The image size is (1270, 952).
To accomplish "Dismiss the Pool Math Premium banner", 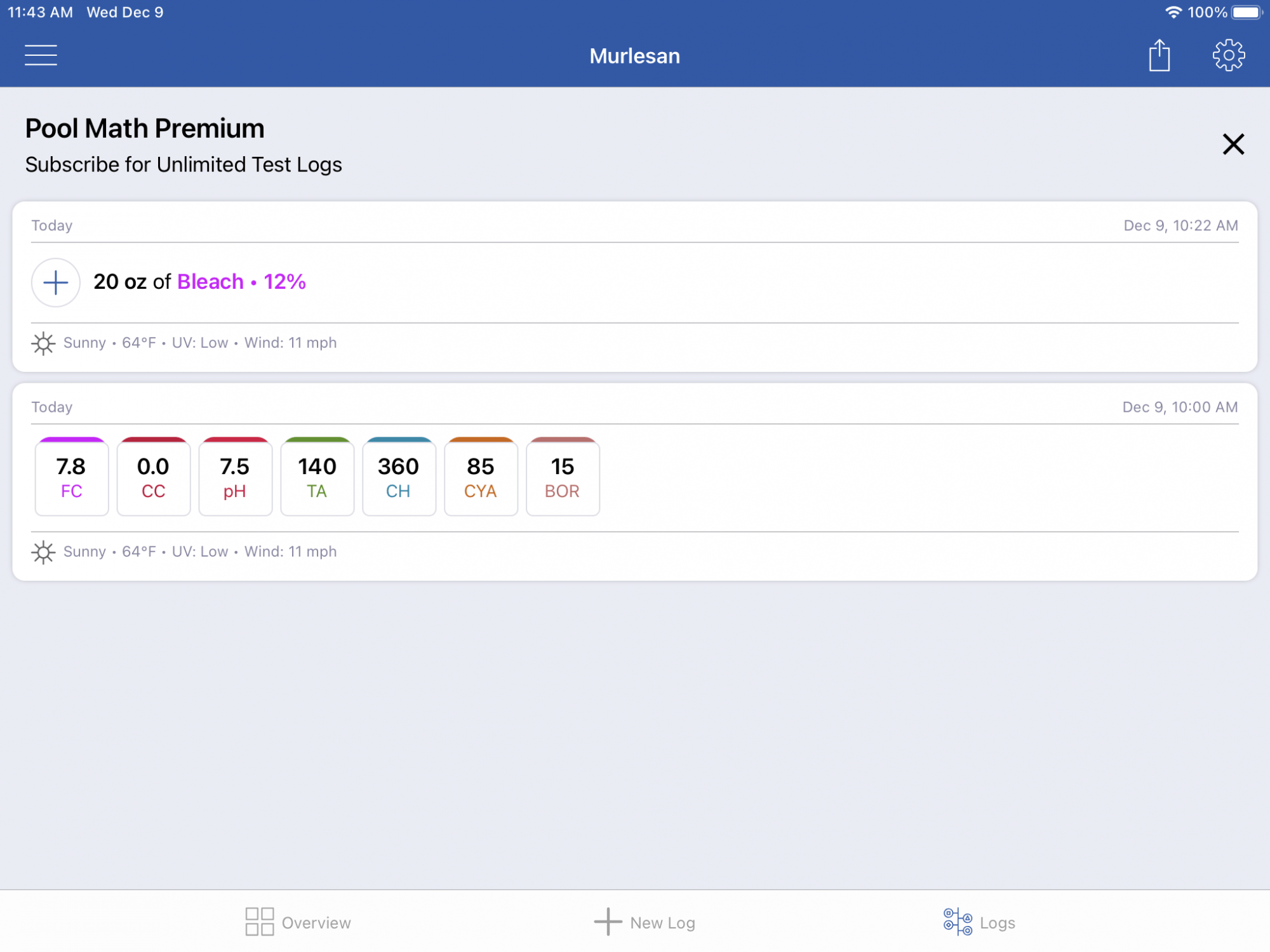I will [x=1233, y=144].
